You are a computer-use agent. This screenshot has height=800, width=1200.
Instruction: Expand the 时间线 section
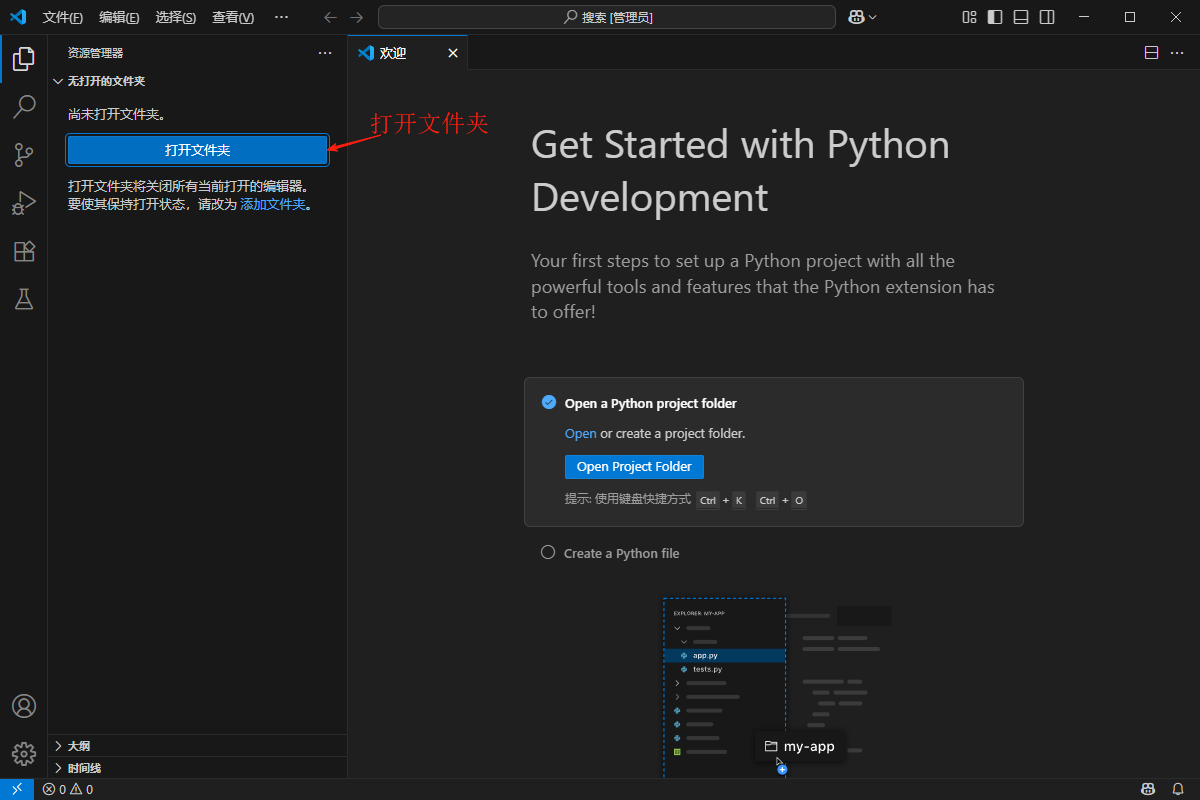tap(197, 768)
